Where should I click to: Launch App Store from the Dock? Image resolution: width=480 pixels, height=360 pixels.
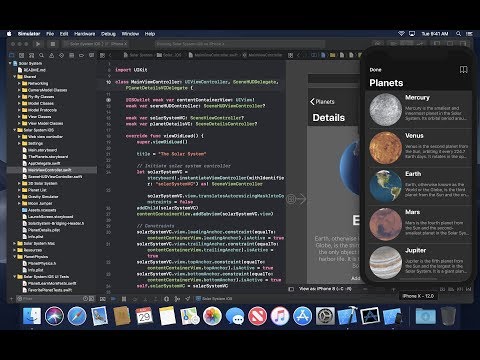point(302,316)
